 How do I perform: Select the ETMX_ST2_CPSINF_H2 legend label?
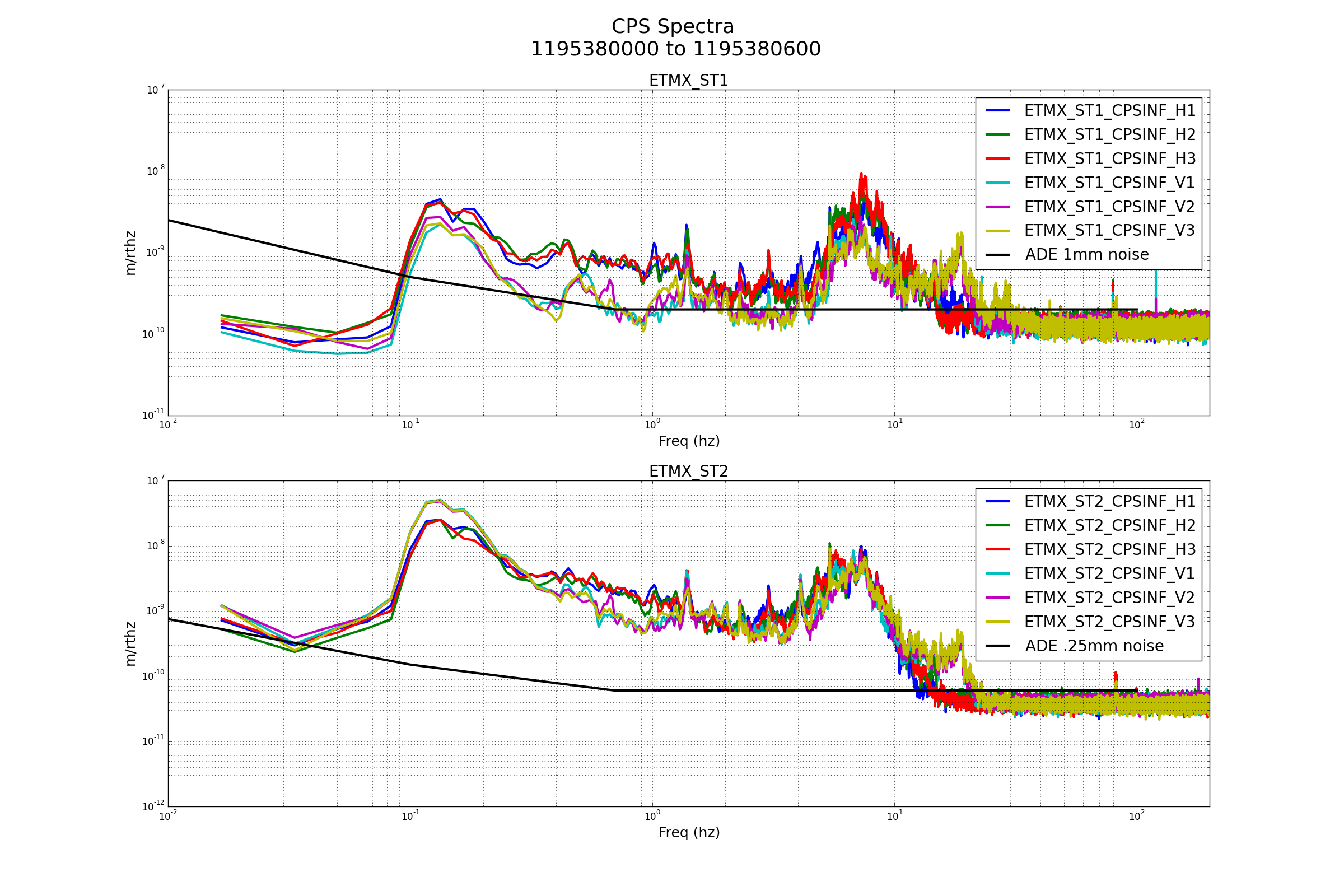click(x=1109, y=525)
